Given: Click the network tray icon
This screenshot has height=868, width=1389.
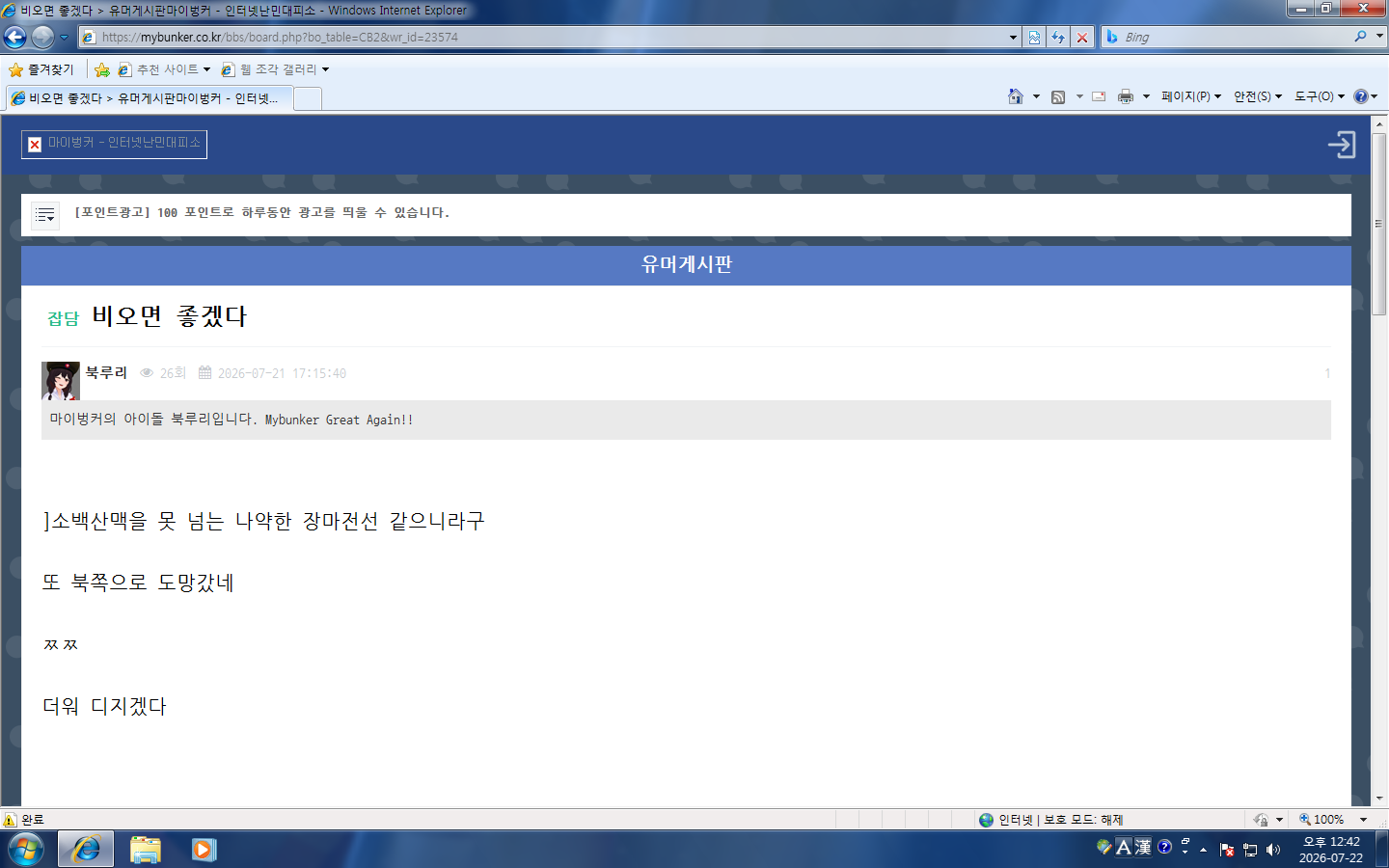Looking at the screenshot, I should click(1250, 850).
